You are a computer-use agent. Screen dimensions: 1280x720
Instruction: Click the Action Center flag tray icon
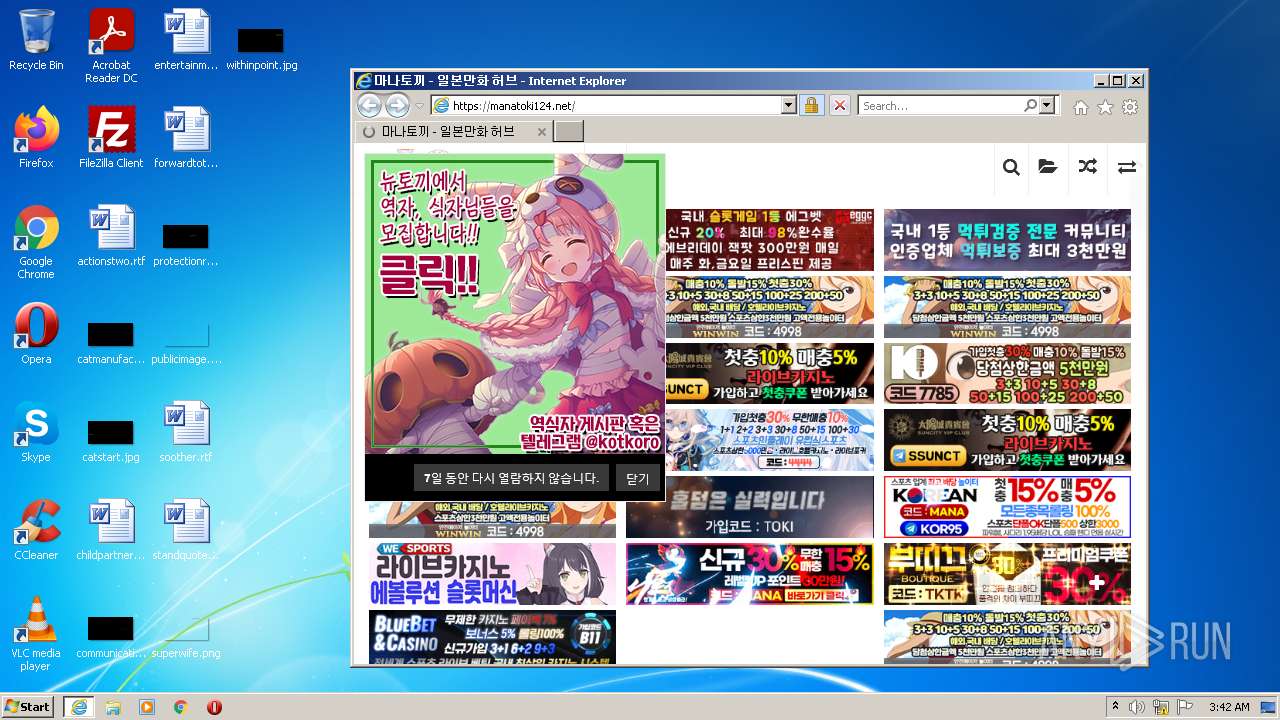click(1186, 707)
